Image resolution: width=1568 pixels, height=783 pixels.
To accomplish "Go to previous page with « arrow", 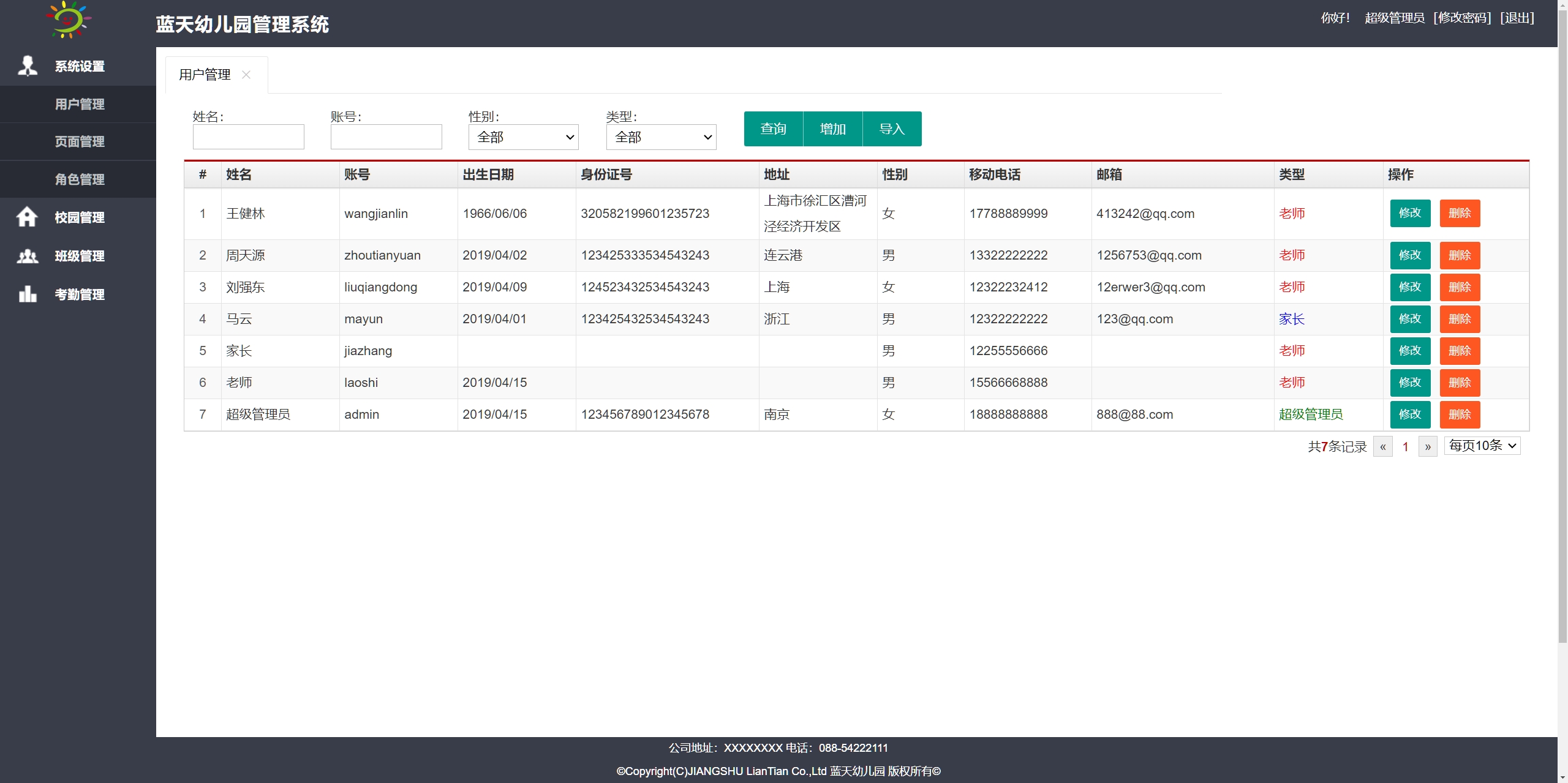I will 1382,446.
